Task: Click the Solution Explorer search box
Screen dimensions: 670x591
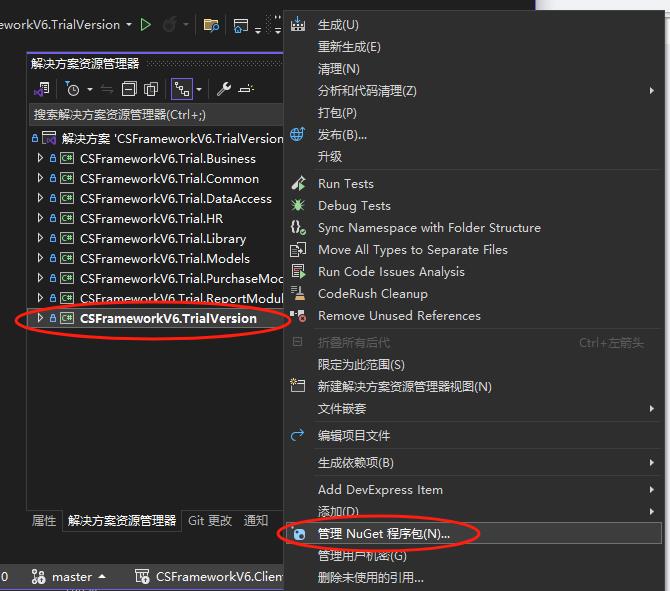Action: [x=156, y=115]
